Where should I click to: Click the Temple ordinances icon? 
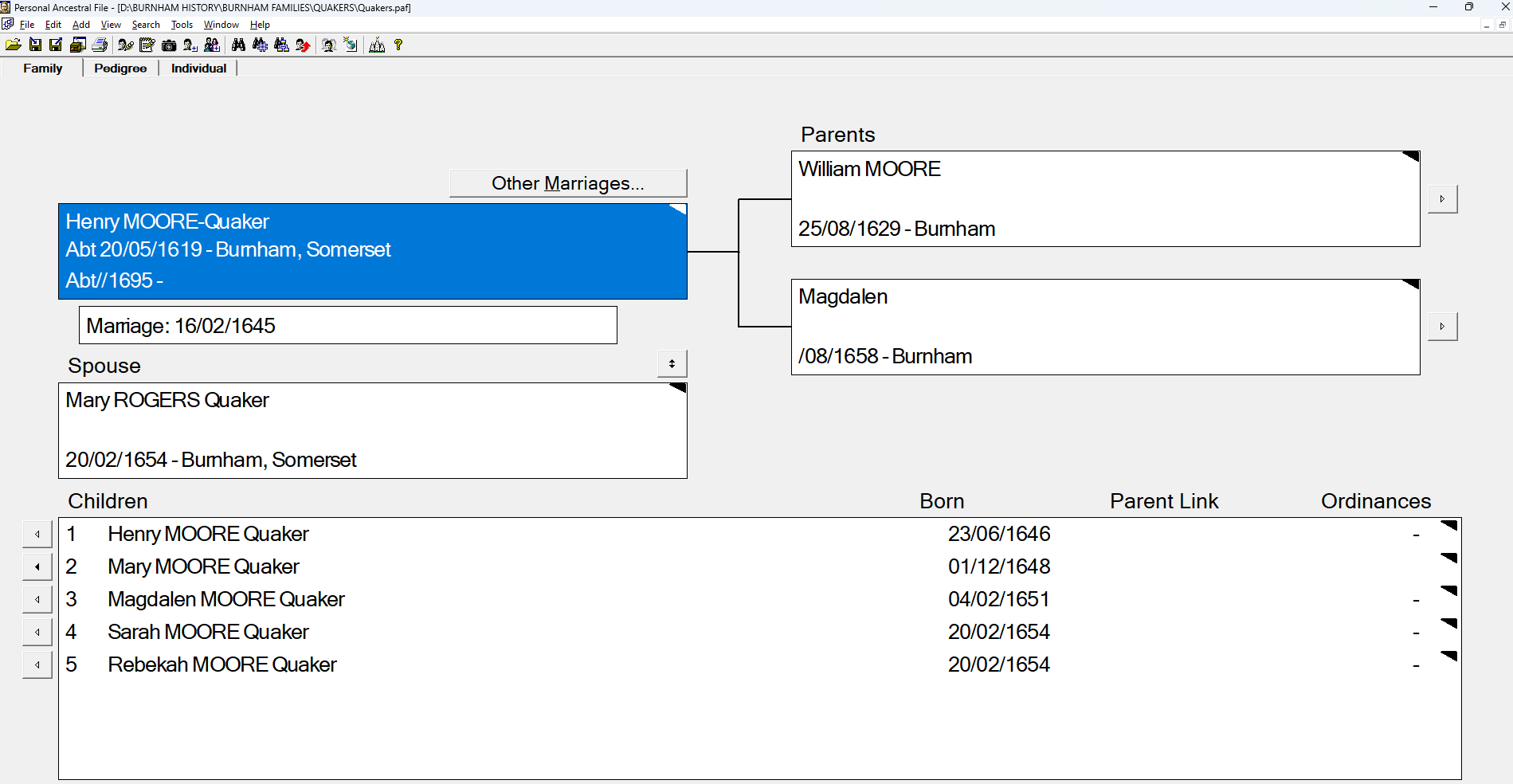pos(377,45)
